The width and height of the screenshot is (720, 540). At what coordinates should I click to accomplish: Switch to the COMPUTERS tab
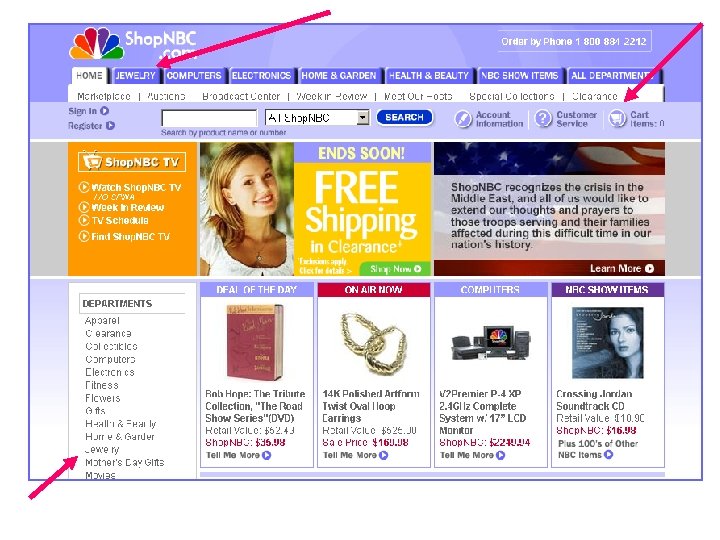[194, 76]
